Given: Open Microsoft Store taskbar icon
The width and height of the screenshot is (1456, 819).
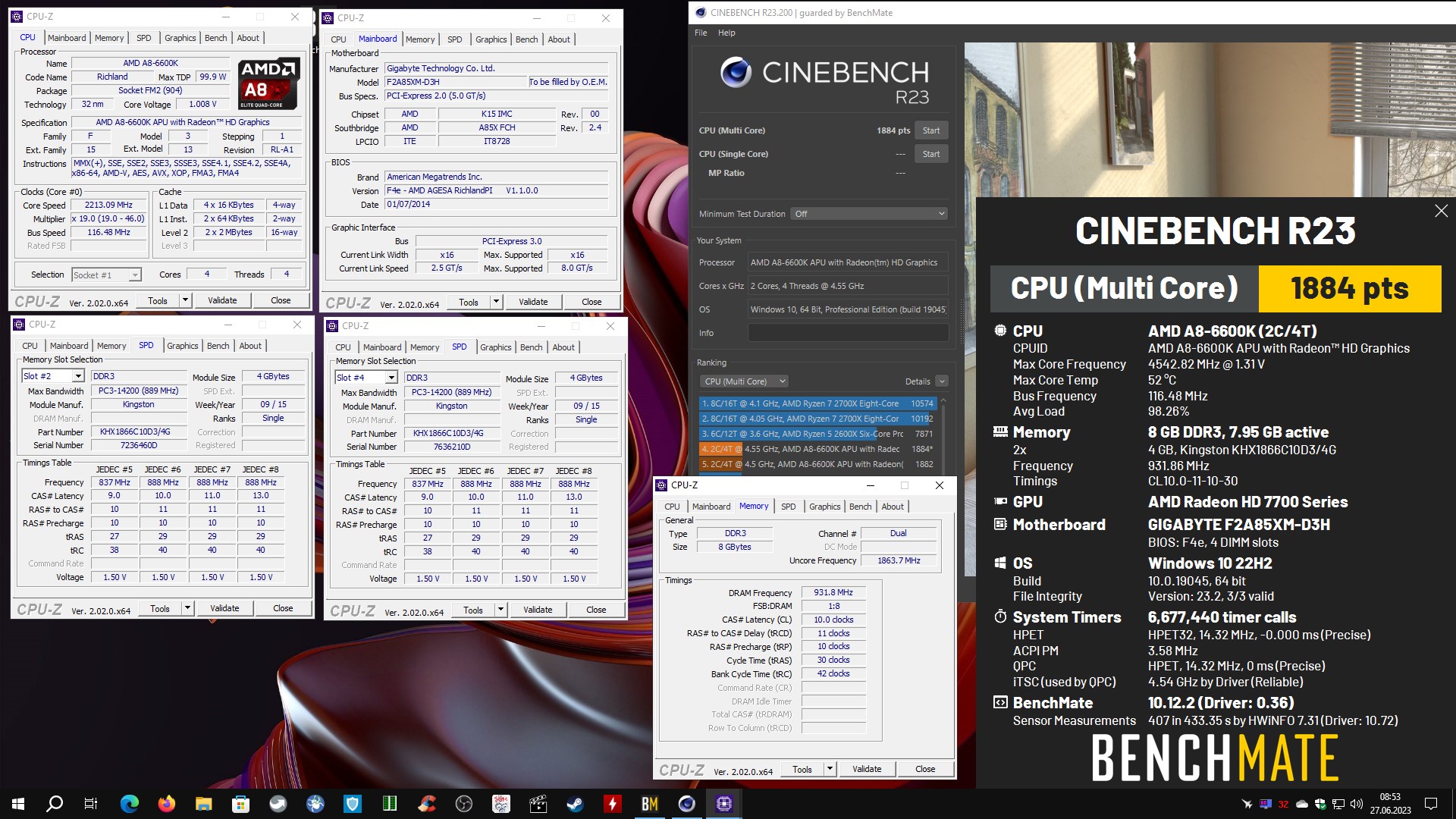Looking at the screenshot, I should [241, 804].
